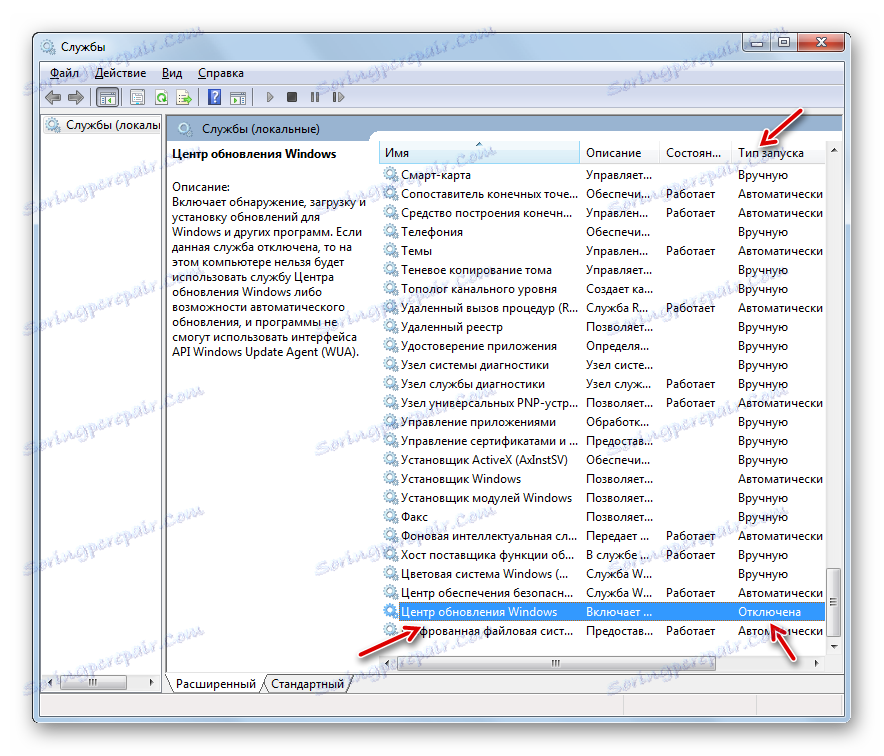Click the Refresh toolbar icon
The width and height of the screenshot is (884, 756).
[x=161, y=98]
